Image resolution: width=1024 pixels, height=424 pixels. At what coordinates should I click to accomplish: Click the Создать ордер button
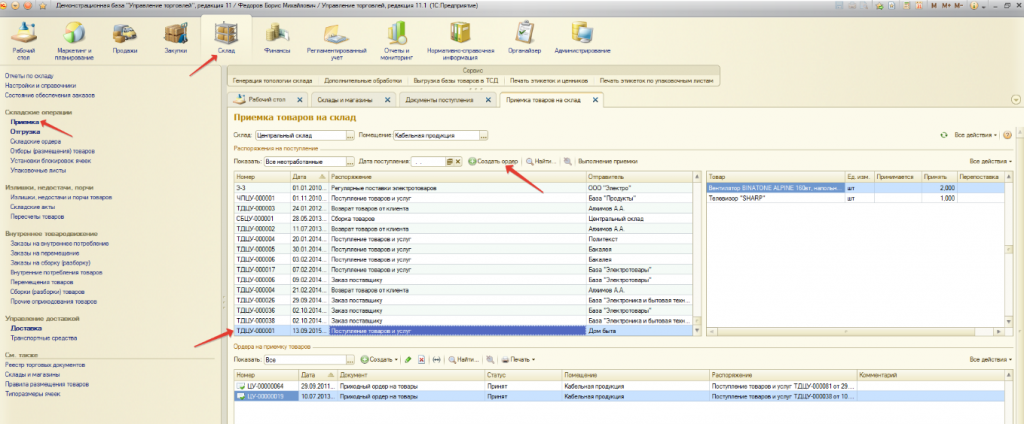pyautogui.click(x=493, y=161)
